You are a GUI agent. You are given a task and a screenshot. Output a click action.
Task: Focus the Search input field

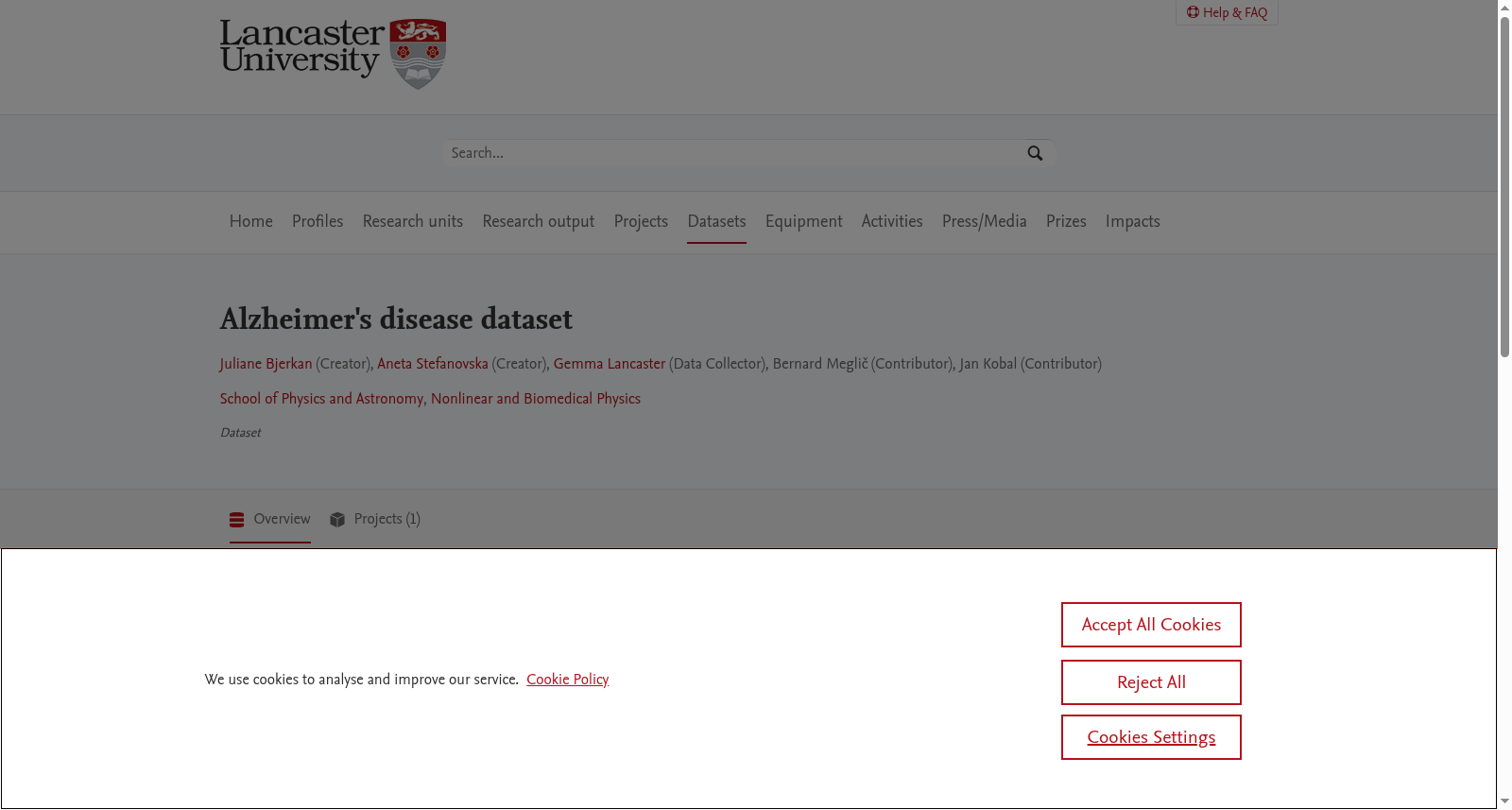pyautogui.click(x=733, y=153)
